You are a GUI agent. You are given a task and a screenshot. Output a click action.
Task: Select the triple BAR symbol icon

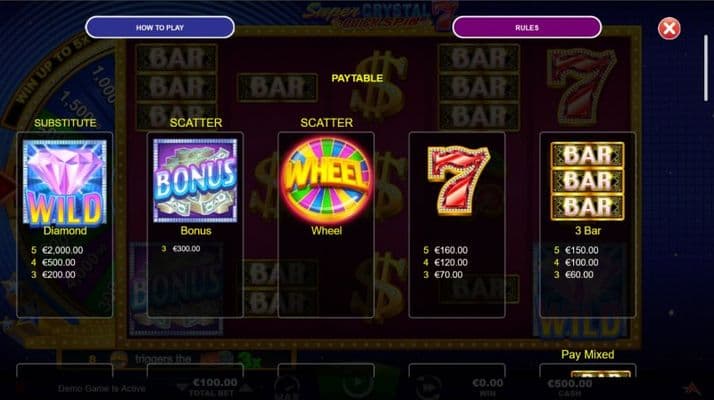click(588, 181)
